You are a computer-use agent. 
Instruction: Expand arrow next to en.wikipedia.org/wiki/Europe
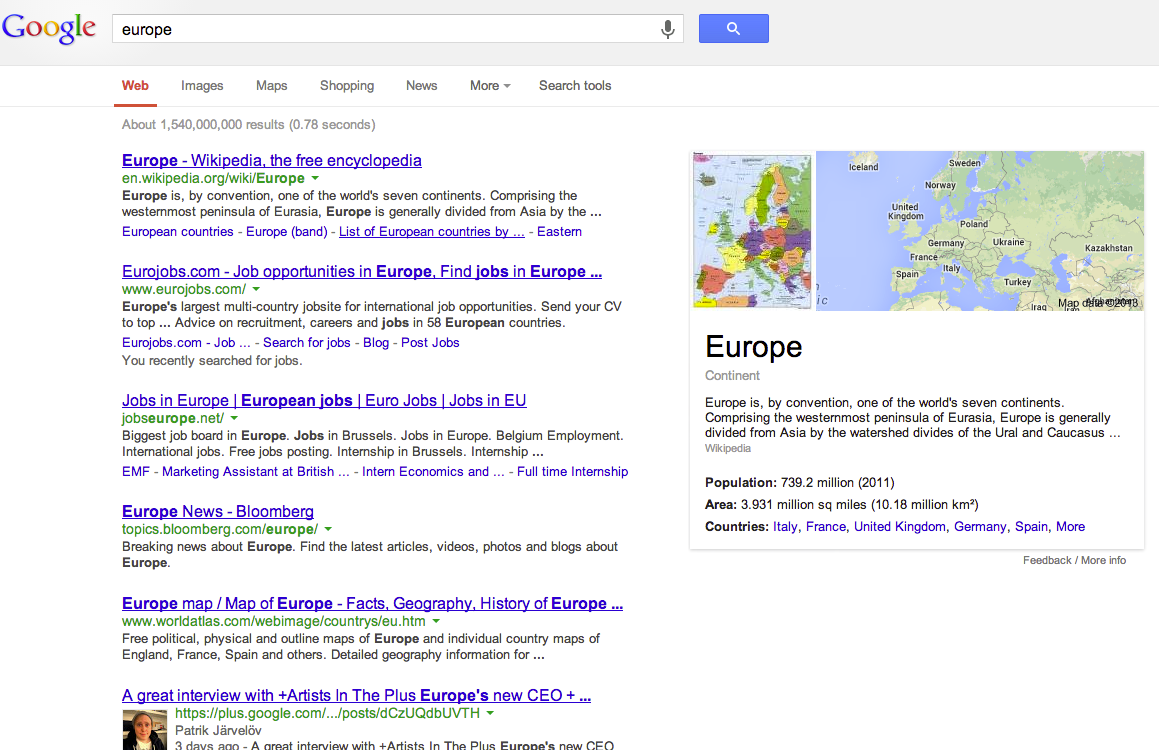pos(316,179)
